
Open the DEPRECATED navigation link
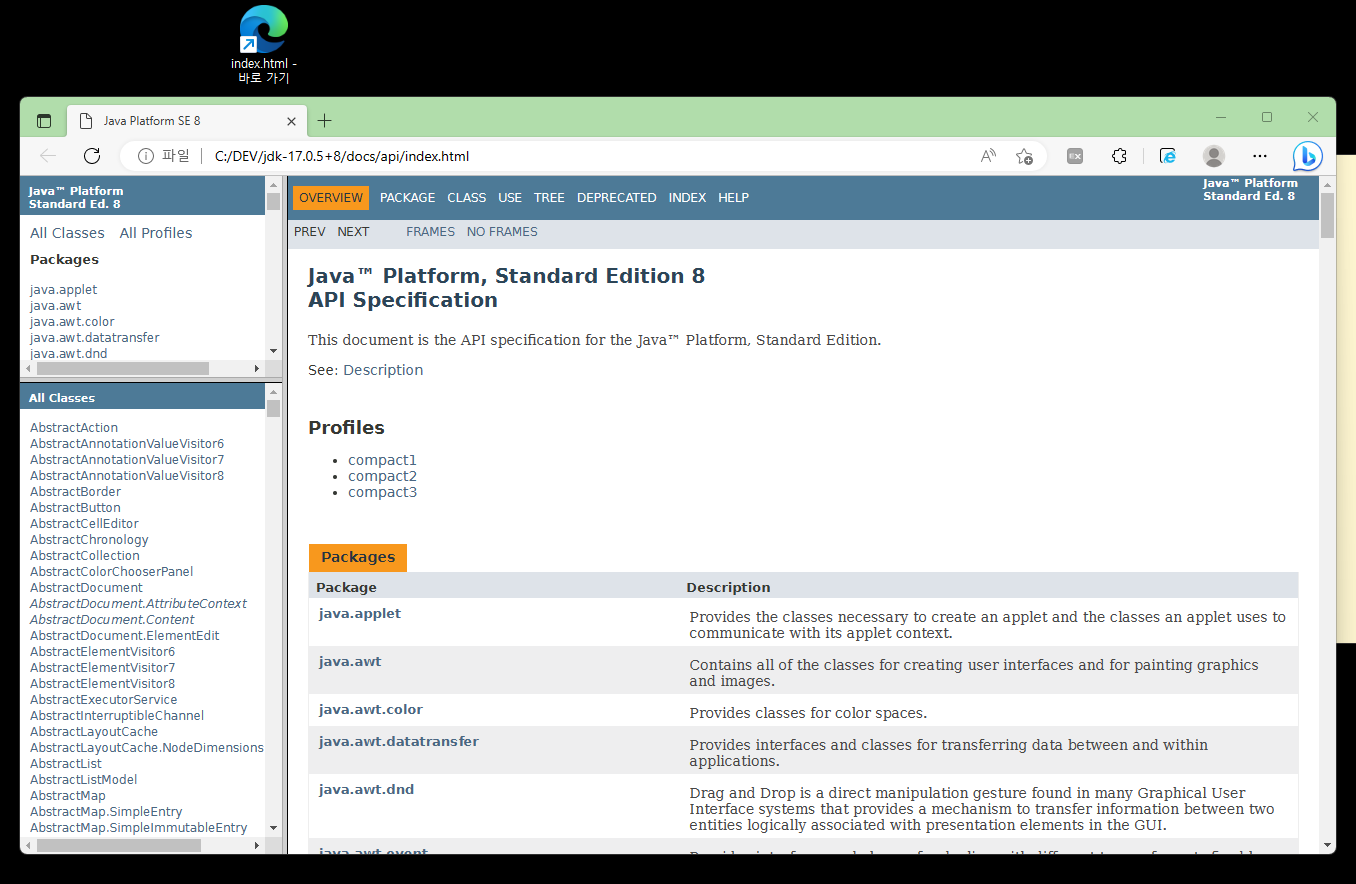[617, 198]
